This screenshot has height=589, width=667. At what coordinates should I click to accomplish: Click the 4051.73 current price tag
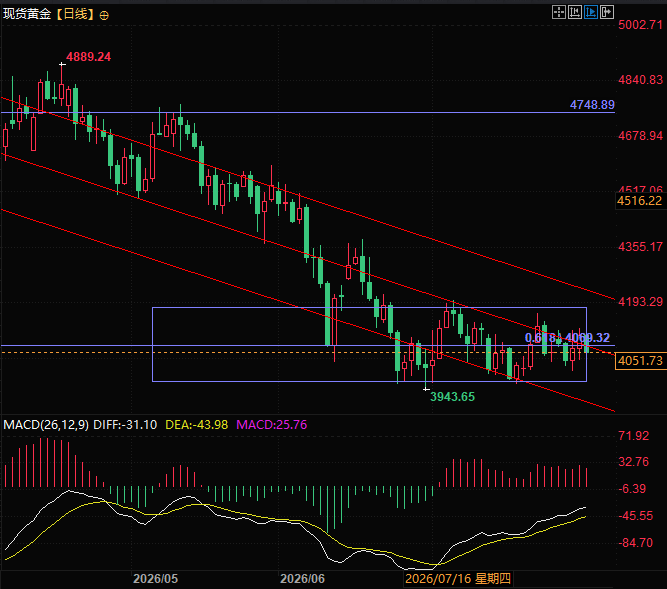(x=640, y=361)
